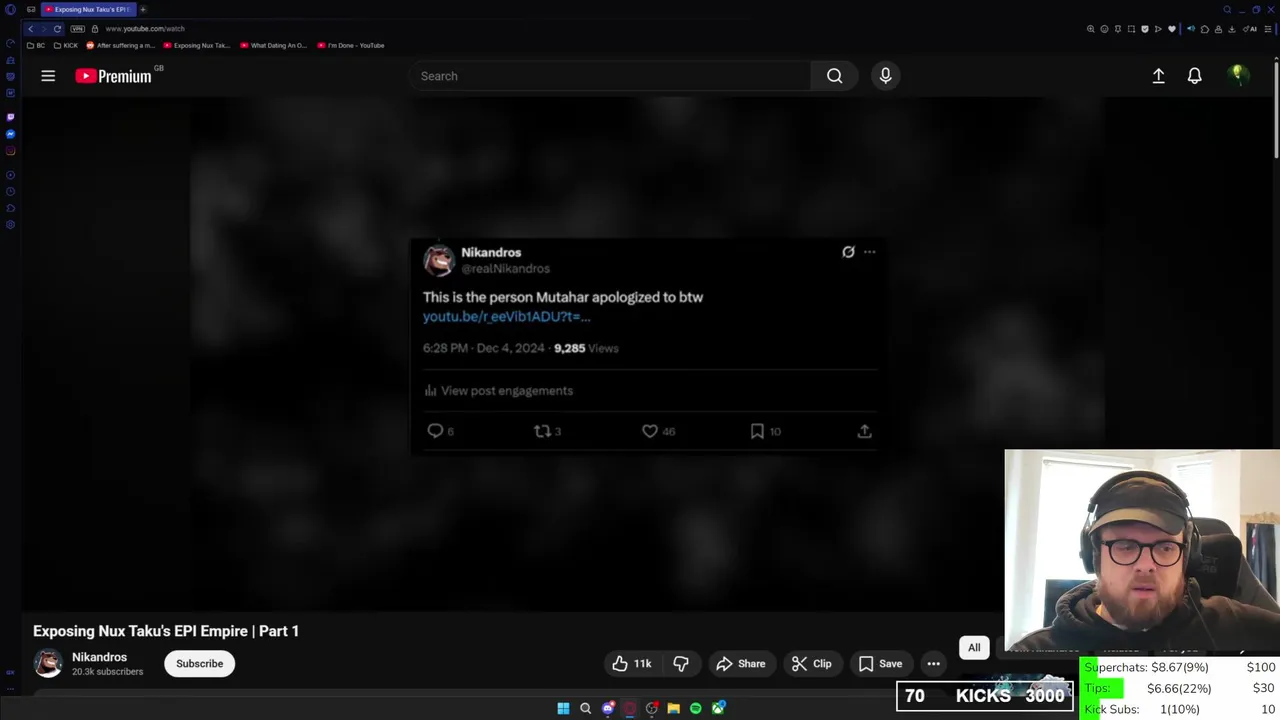This screenshot has width=1280, height=720.
Task: Click the zoom magnifier toolbar icon
Action: (x=1091, y=29)
